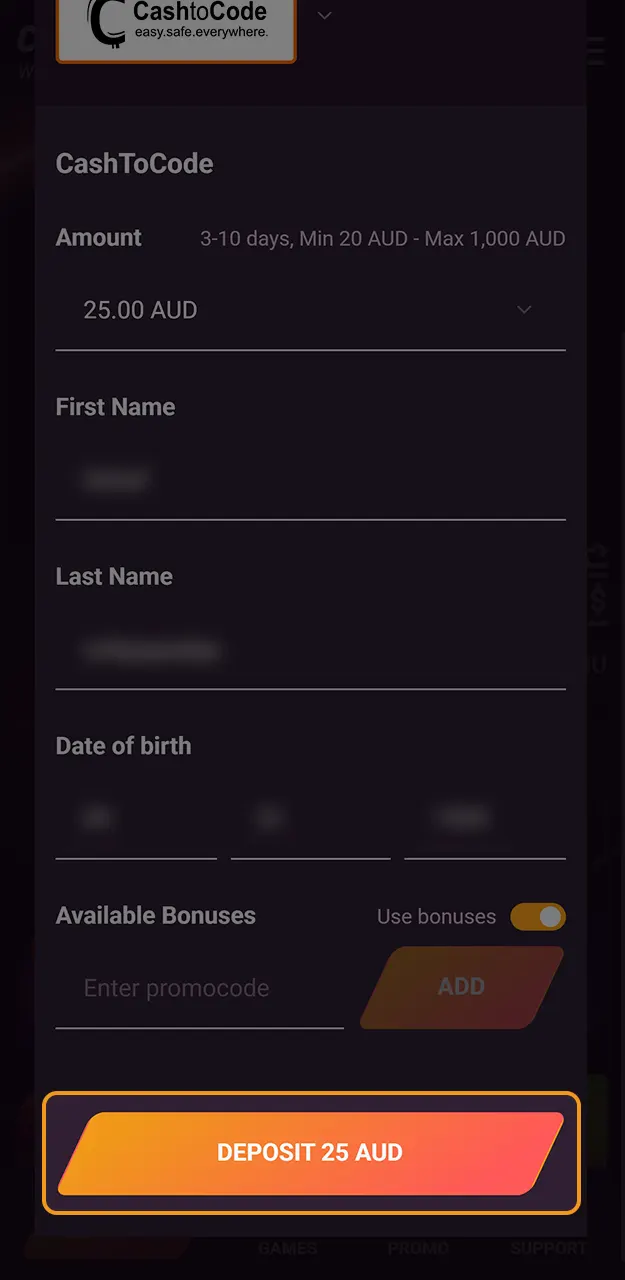The height and width of the screenshot is (1280, 625).
Task: Select the Last Name input field
Action: pyautogui.click(x=310, y=650)
